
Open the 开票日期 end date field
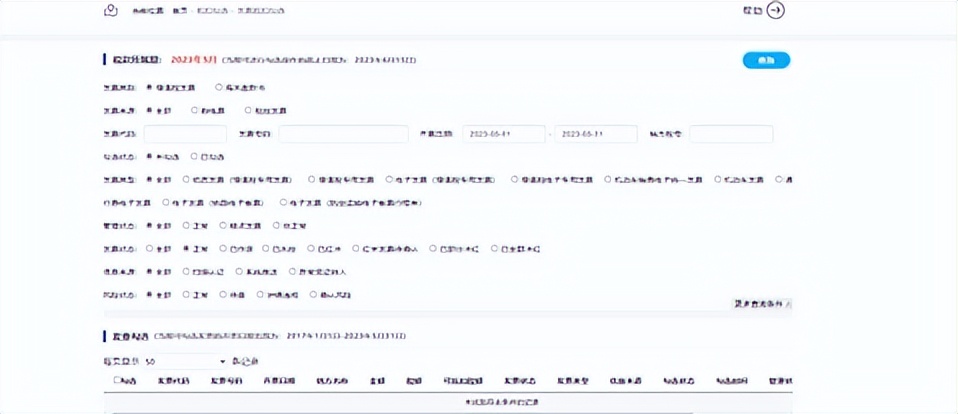coord(596,134)
